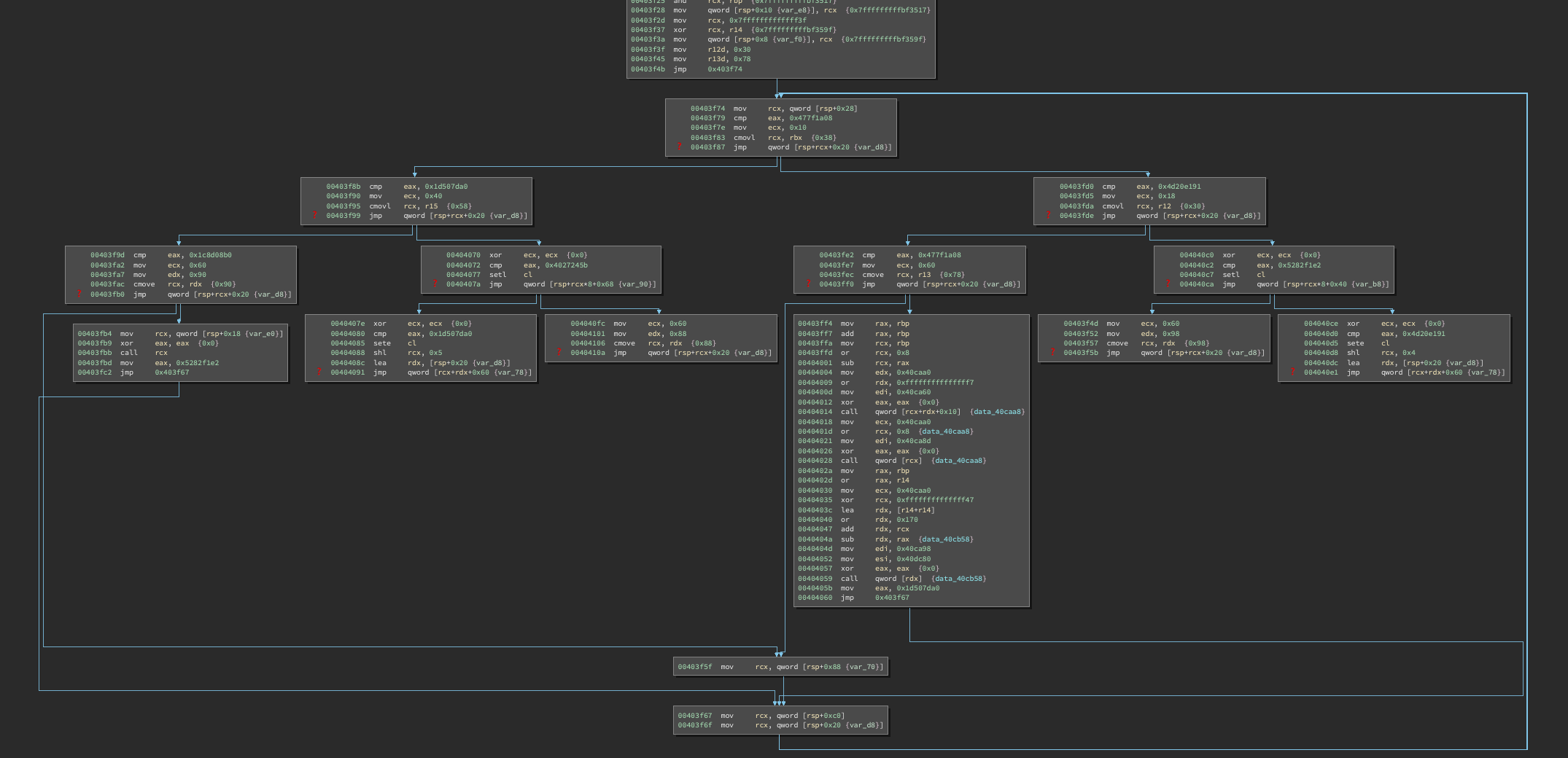Click the call instruction at address 00403fbb
Screen dimensions: 1568x758
coord(128,353)
